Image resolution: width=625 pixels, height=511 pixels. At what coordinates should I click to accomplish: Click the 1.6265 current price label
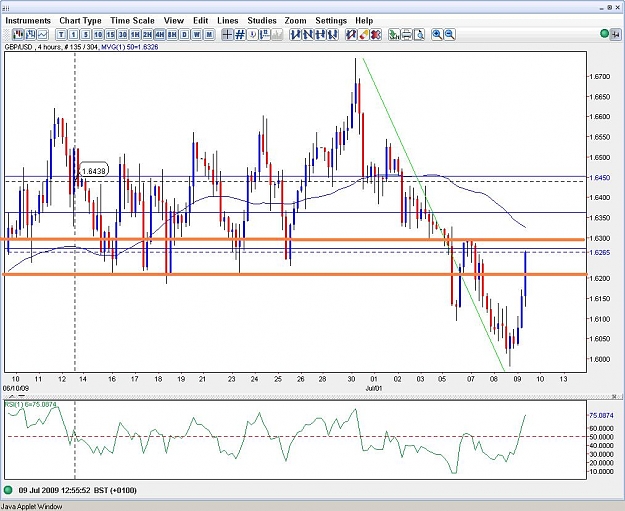[599, 252]
